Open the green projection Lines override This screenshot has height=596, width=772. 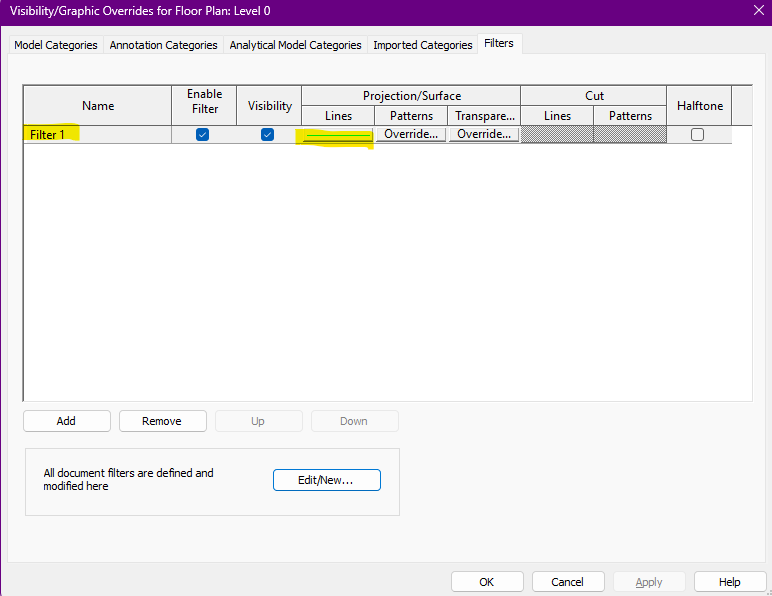pos(338,134)
